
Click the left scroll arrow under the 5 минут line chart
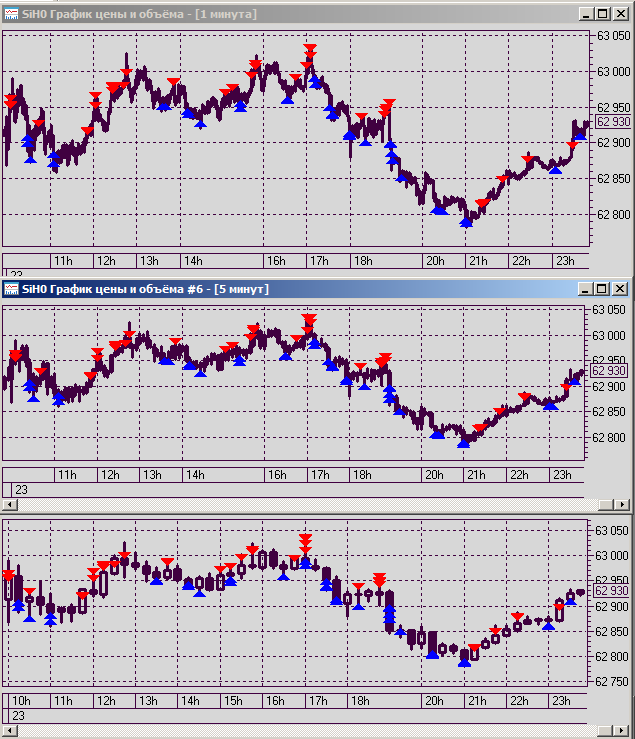[10, 505]
